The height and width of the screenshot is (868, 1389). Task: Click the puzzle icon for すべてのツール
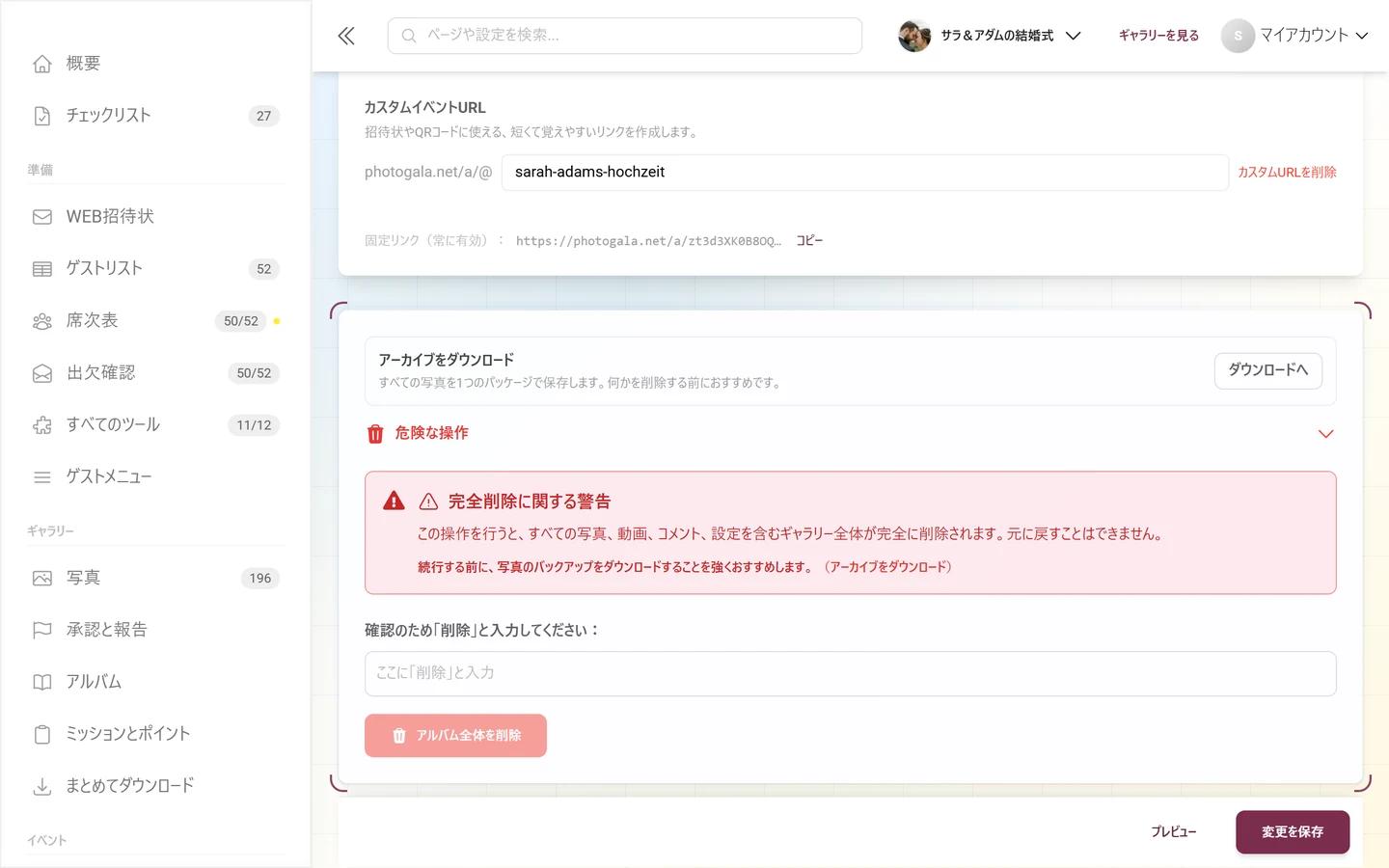coord(42,425)
